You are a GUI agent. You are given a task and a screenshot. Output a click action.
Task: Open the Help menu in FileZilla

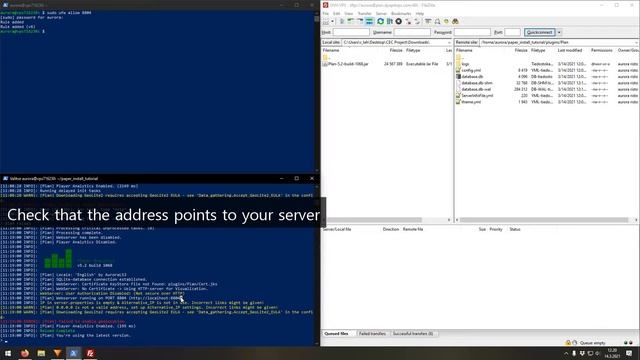coord(420,13)
